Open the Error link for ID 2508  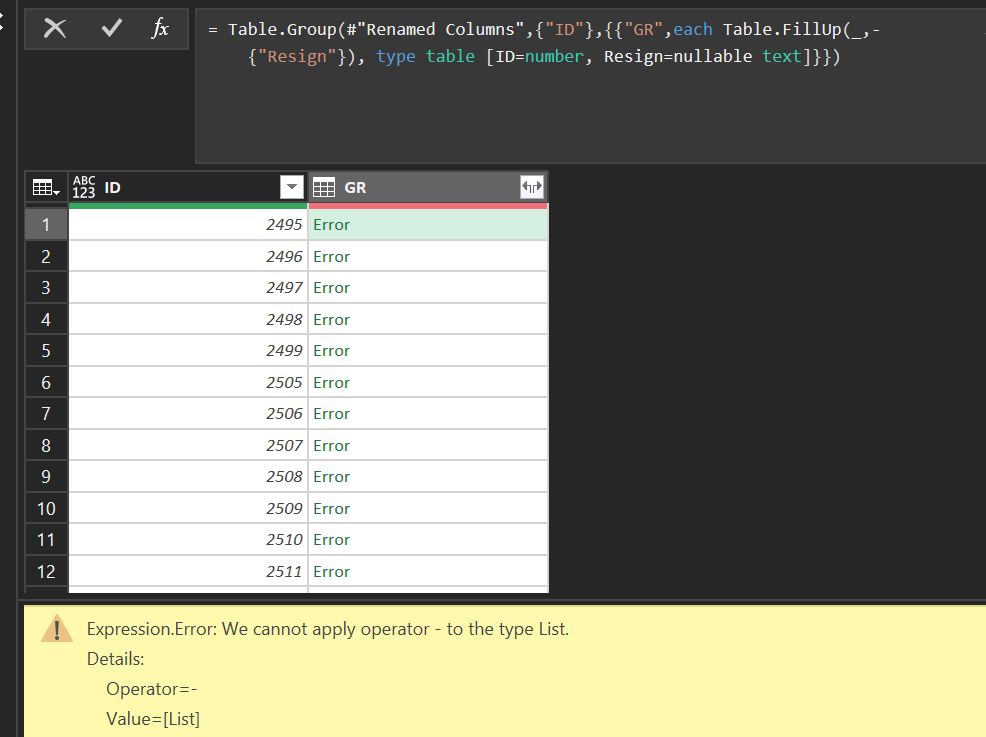coord(331,477)
